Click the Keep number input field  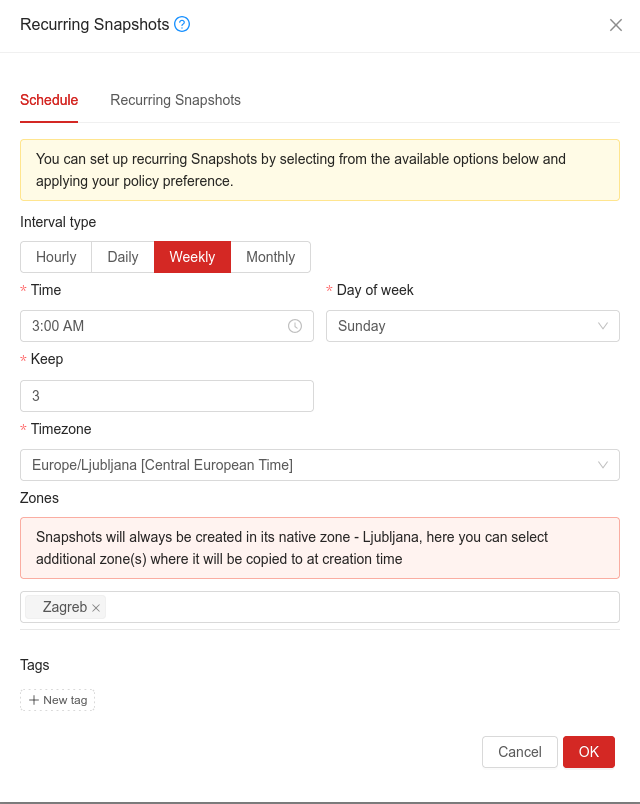click(167, 396)
